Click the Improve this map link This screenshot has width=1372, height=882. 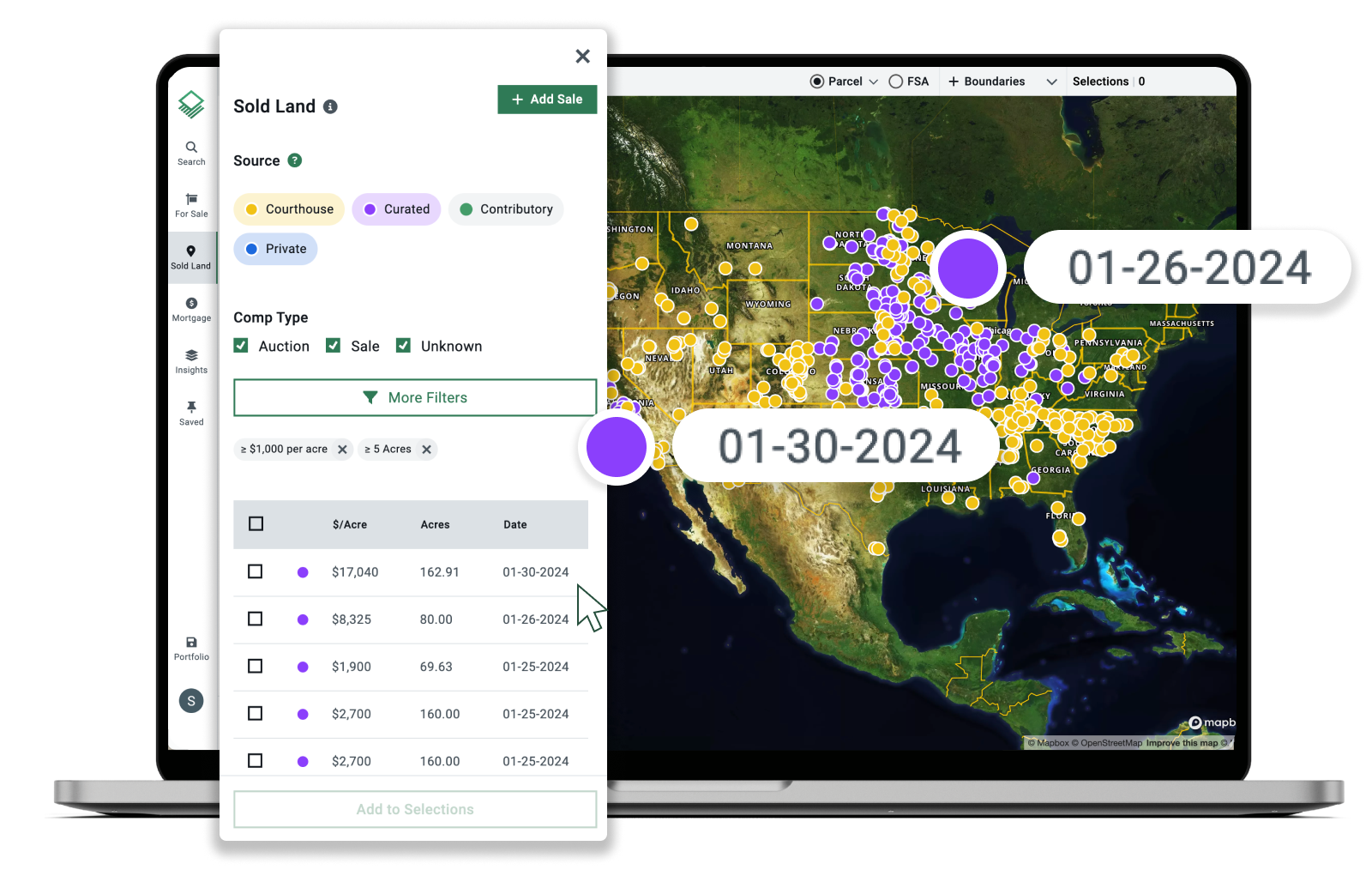(x=1183, y=742)
